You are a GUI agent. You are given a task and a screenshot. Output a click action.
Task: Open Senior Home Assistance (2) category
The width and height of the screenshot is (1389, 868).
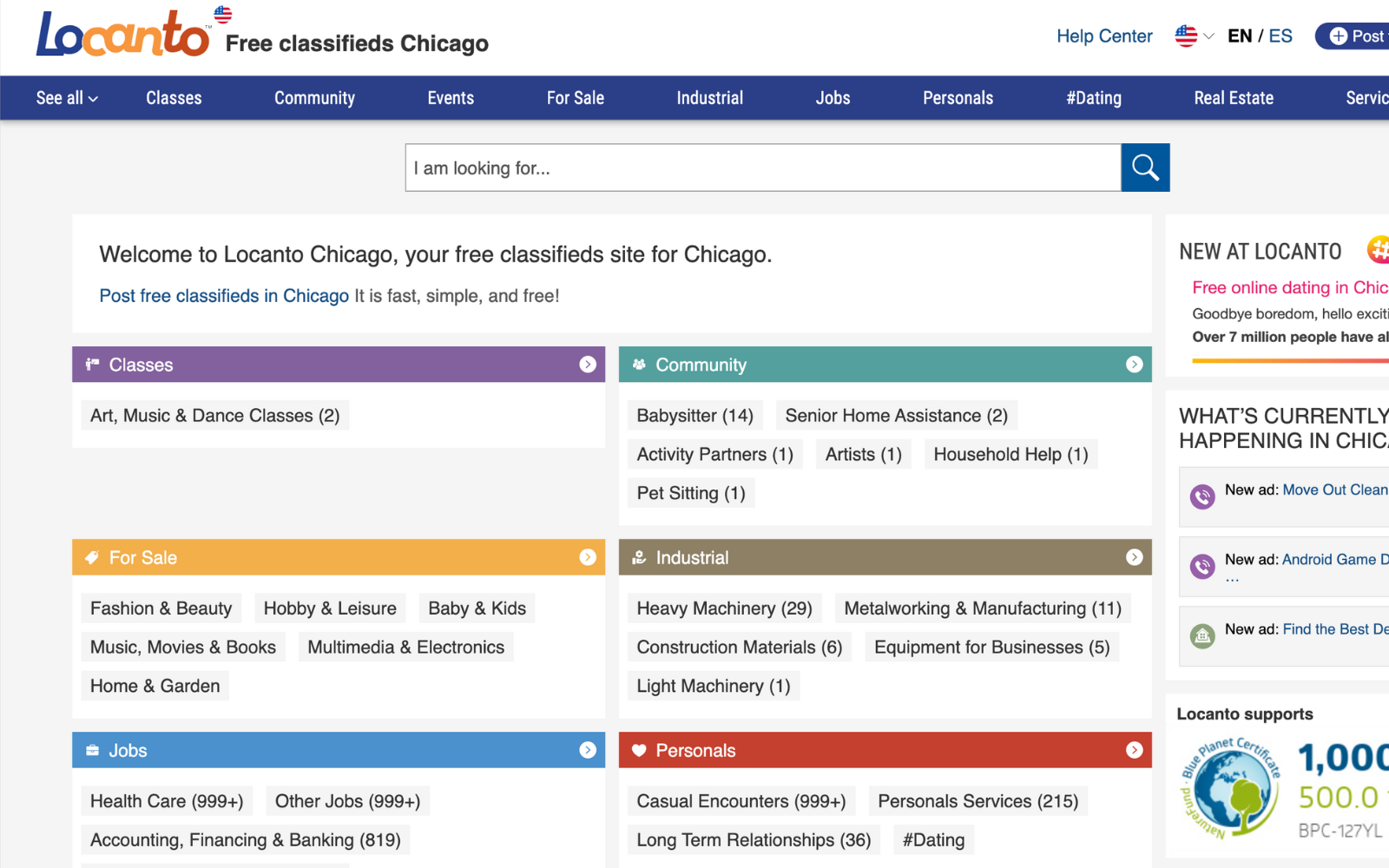coord(897,416)
